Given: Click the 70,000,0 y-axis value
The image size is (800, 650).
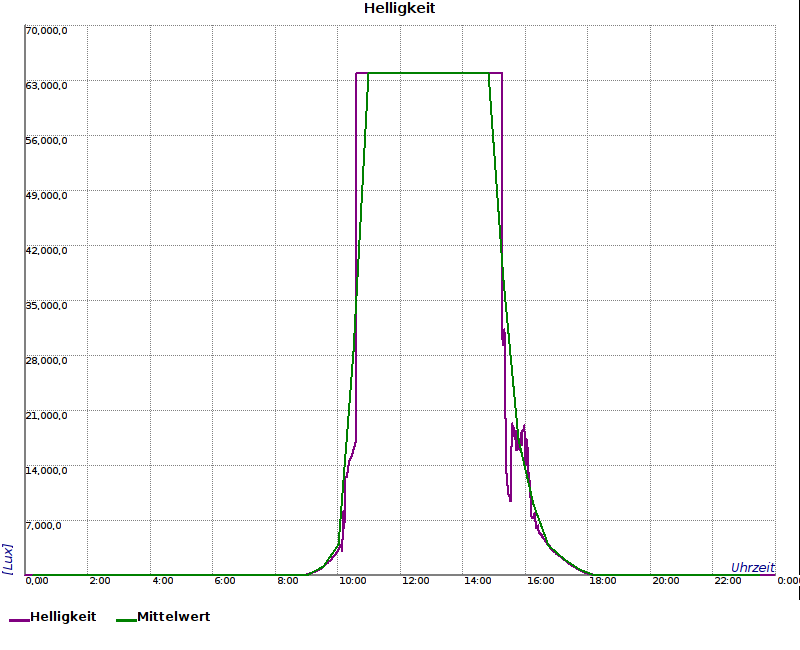Looking at the screenshot, I should (x=46, y=31).
